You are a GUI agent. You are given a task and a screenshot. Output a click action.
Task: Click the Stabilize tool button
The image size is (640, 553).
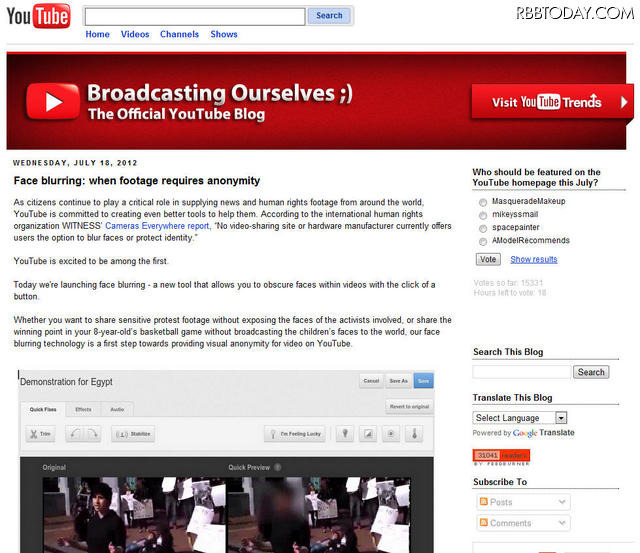pyautogui.click(x=134, y=434)
